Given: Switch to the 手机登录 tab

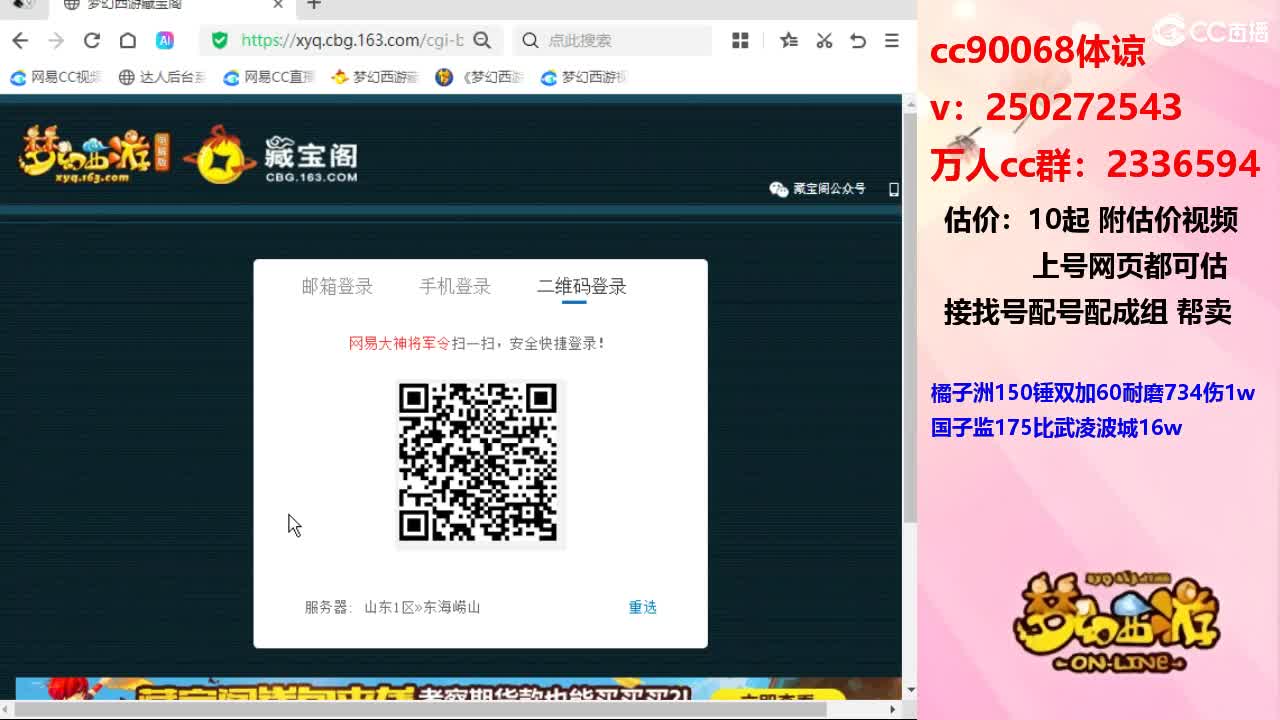Looking at the screenshot, I should click(x=455, y=286).
